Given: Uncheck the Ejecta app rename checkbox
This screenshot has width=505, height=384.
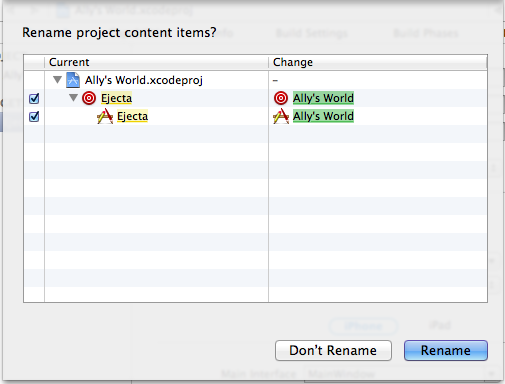Looking at the screenshot, I should (34, 116).
